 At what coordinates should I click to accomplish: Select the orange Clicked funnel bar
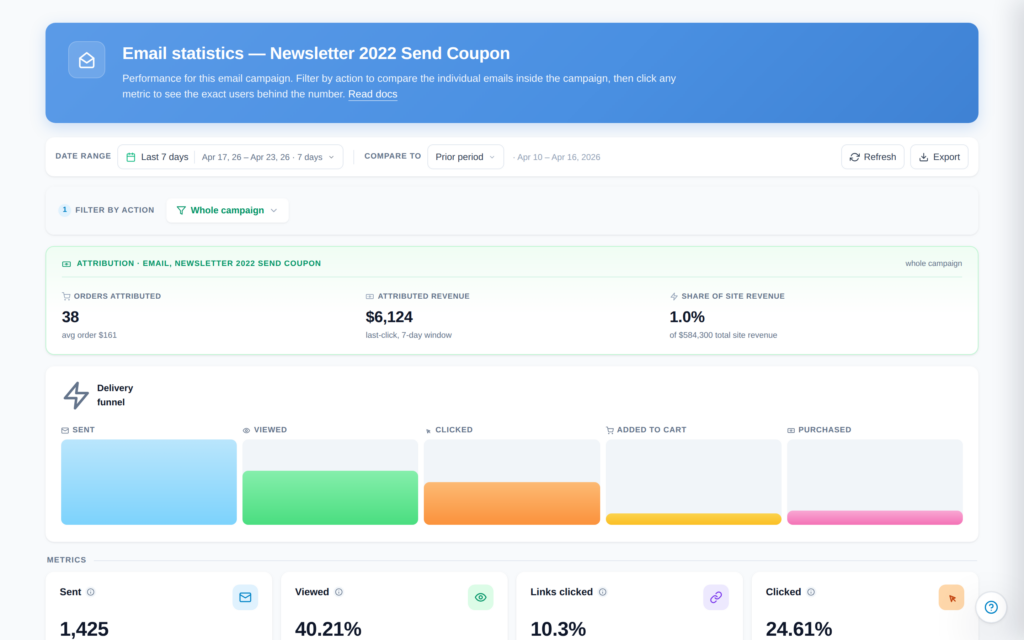(512, 504)
